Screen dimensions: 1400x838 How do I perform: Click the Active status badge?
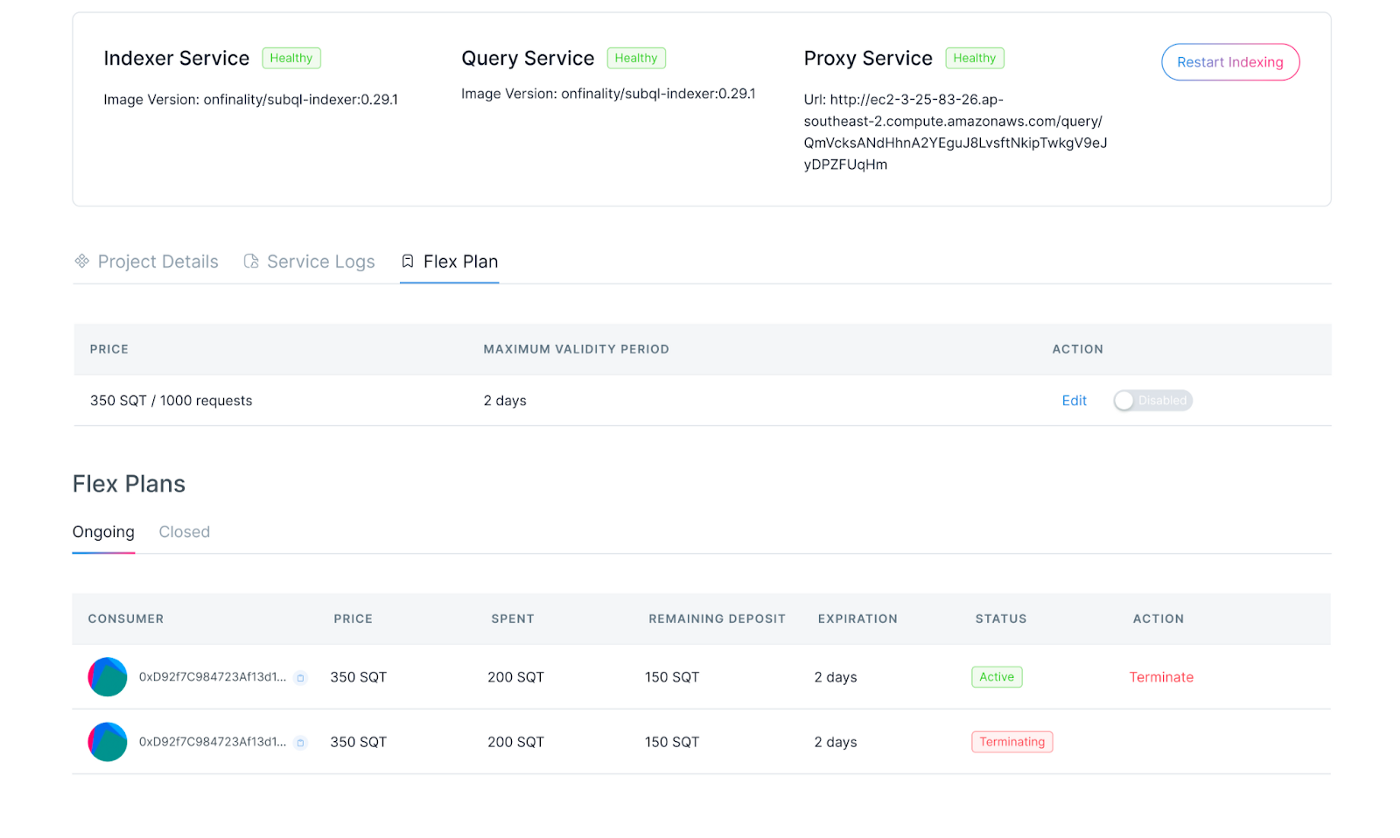point(997,677)
